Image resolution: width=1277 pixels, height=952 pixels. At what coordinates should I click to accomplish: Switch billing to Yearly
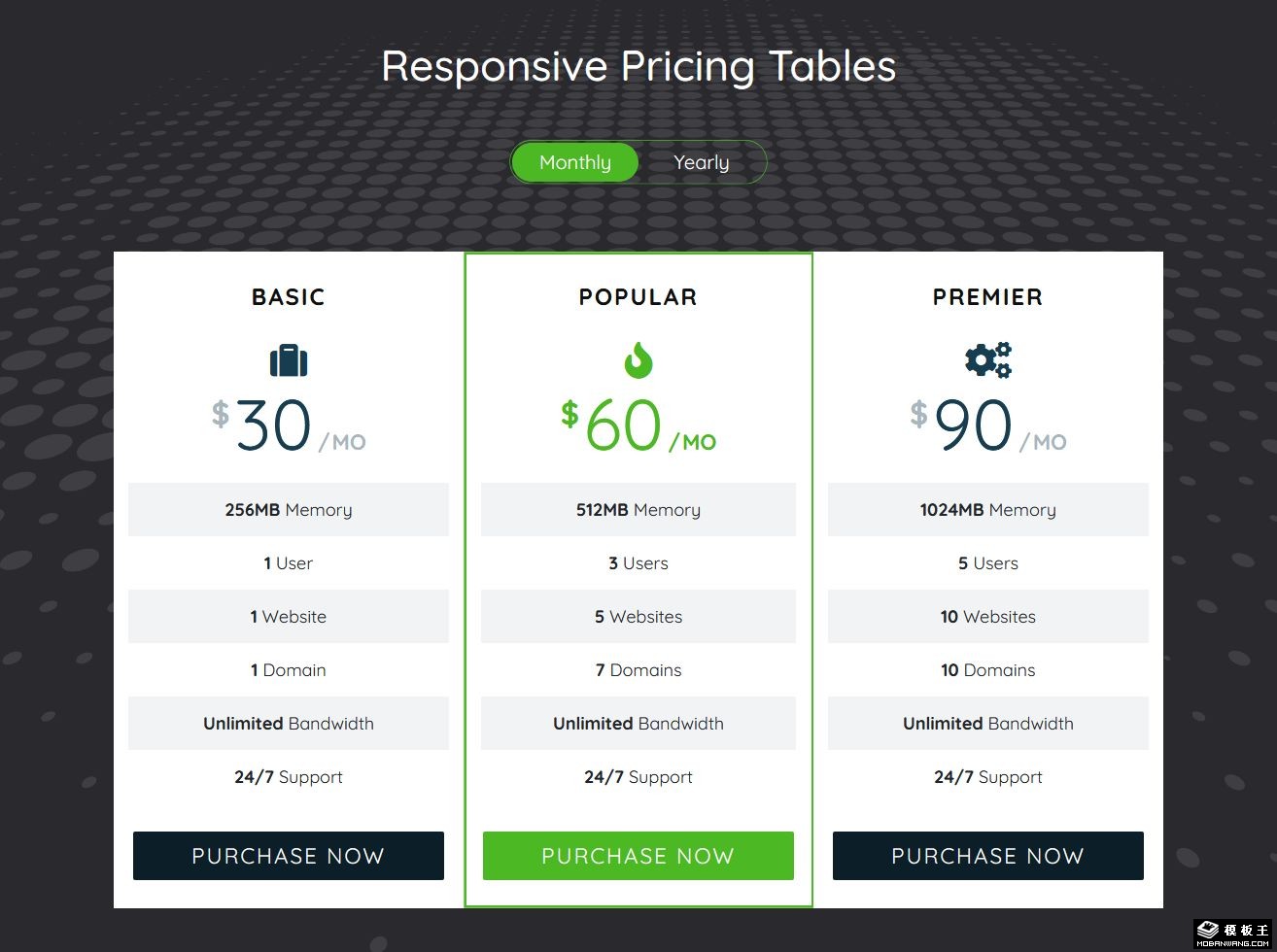pyautogui.click(x=702, y=162)
